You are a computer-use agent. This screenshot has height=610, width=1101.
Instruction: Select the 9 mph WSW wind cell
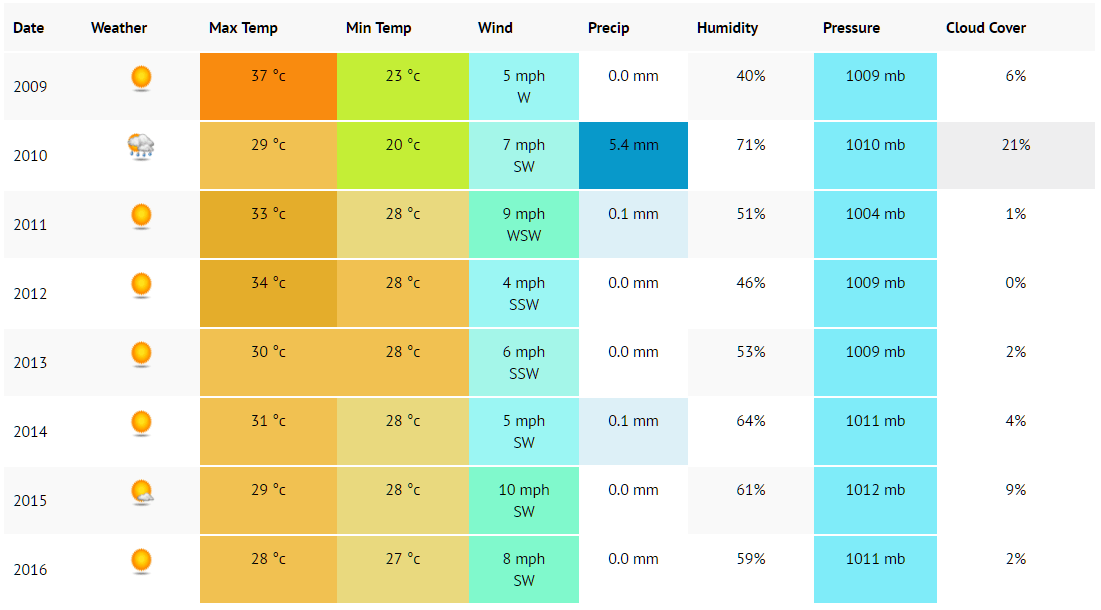click(524, 225)
